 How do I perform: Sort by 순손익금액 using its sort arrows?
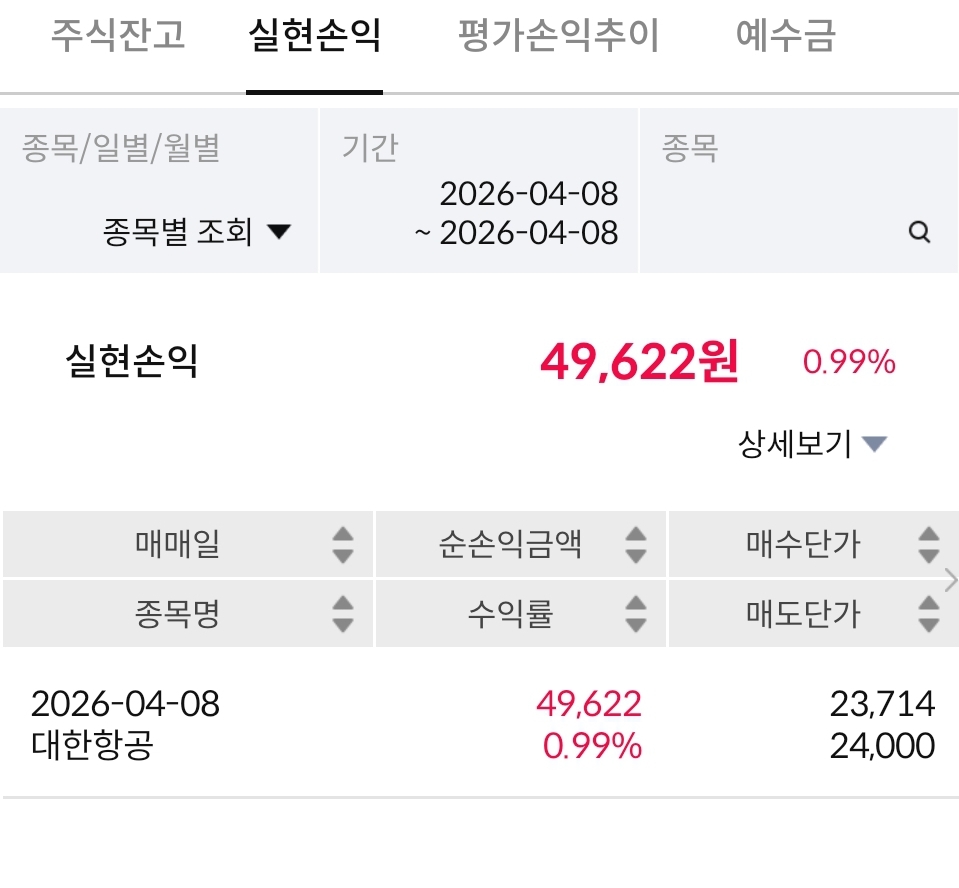[635, 545]
